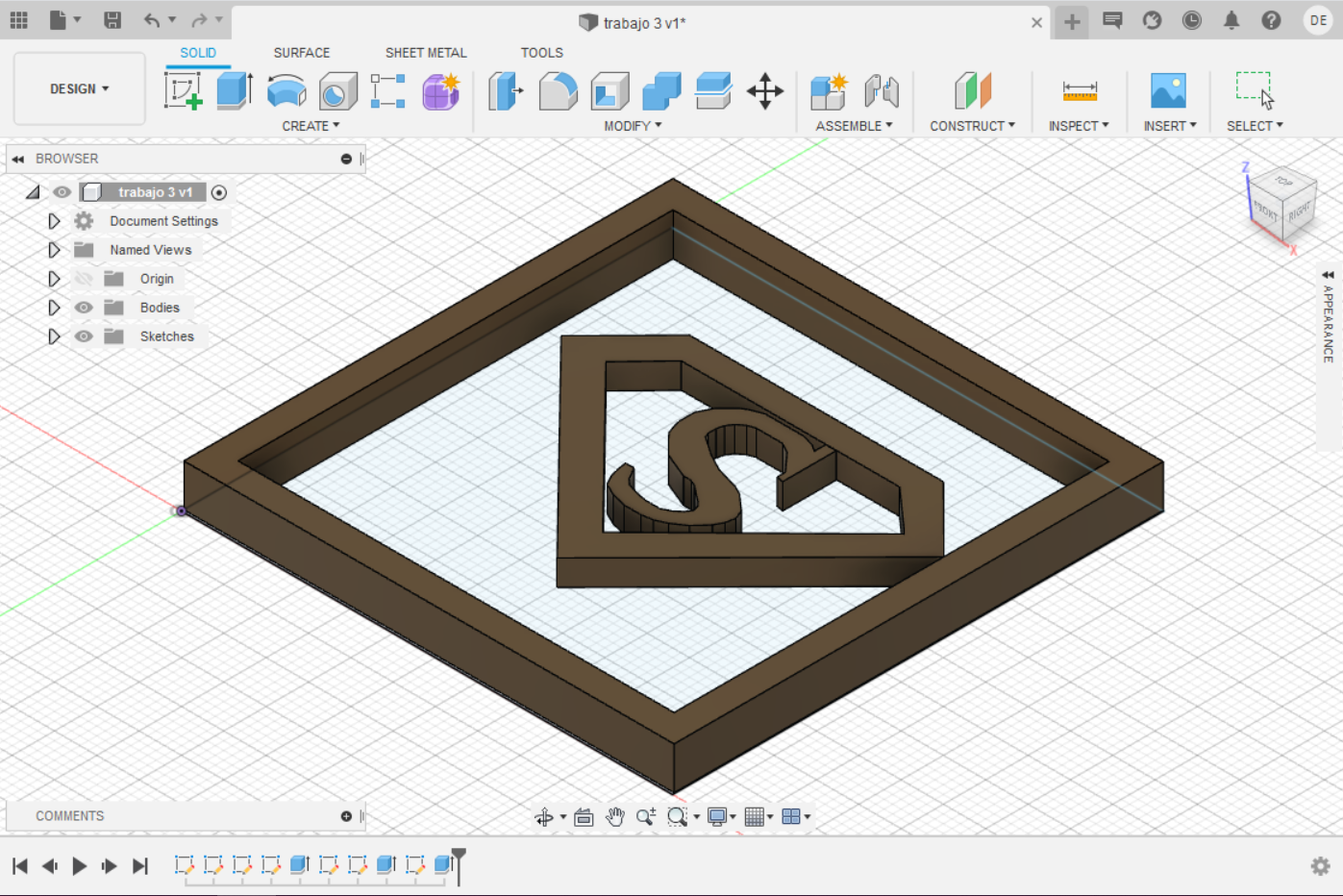Show the Data Panel grid
The height and width of the screenshot is (896, 1343).
point(19,20)
